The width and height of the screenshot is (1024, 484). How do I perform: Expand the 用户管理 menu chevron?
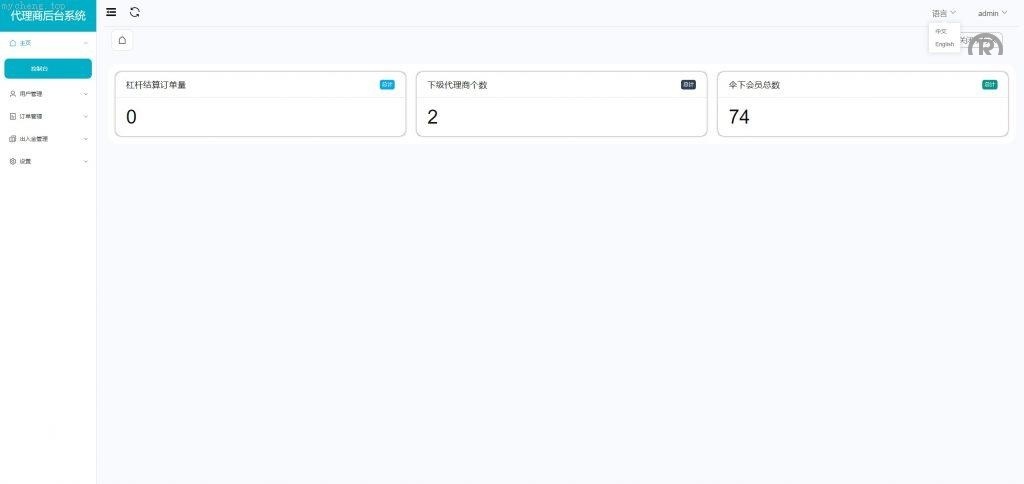tap(86, 94)
